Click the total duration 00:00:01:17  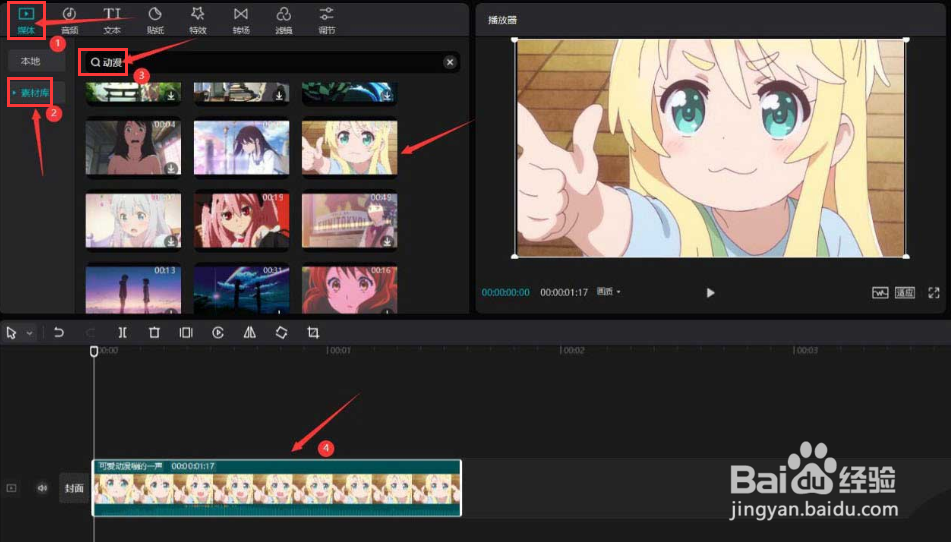[564, 292]
